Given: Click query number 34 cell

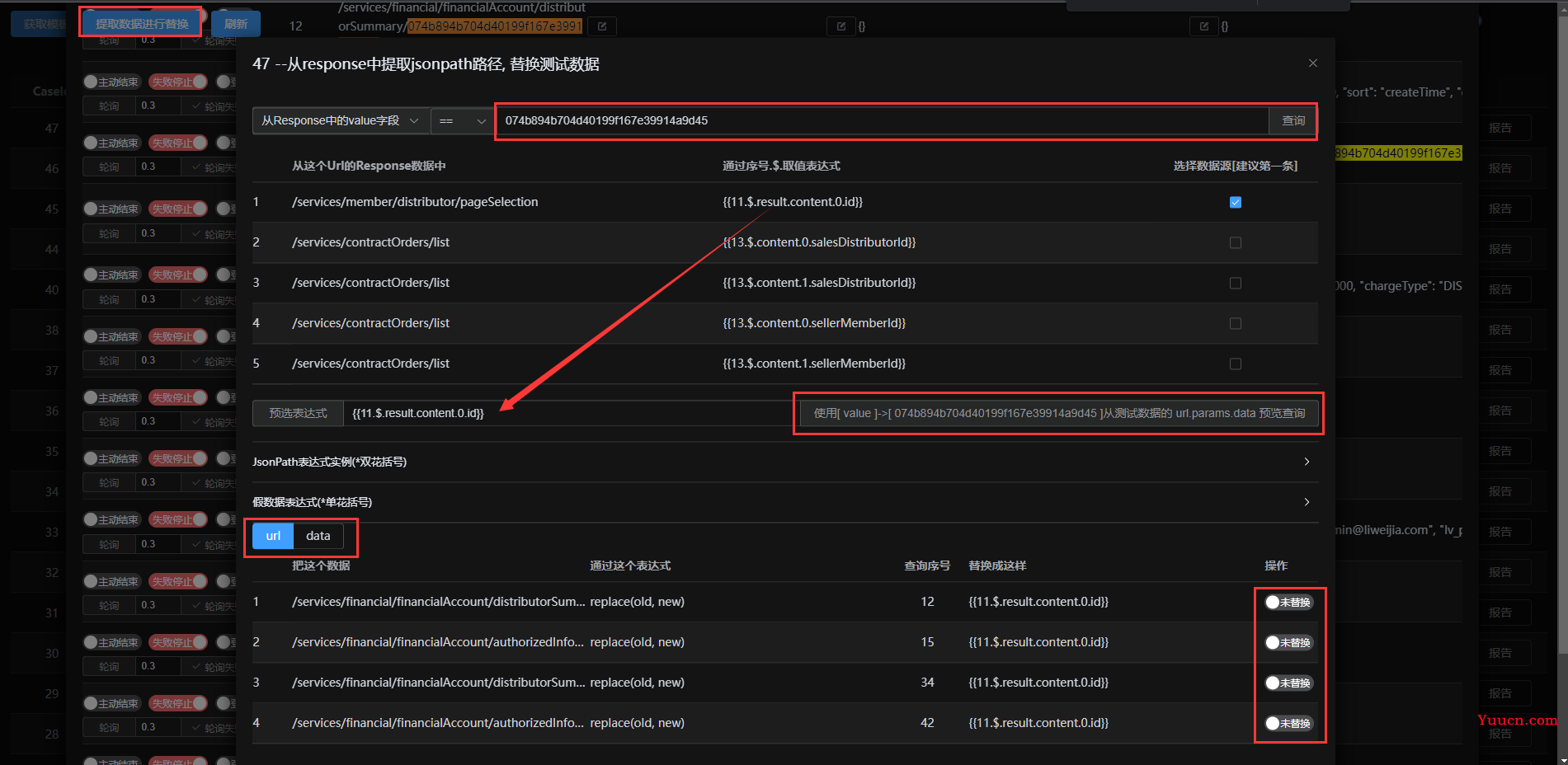Looking at the screenshot, I should tap(927, 683).
